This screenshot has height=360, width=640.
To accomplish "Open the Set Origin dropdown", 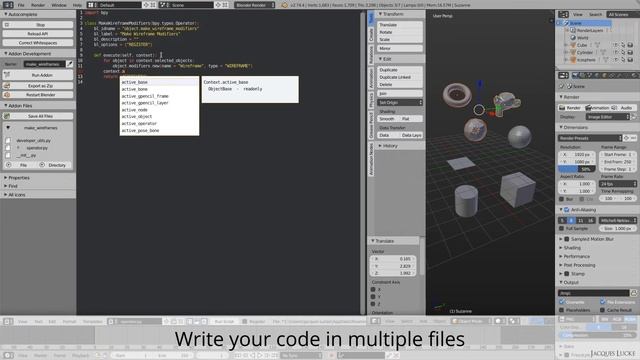I will [x=400, y=102].
